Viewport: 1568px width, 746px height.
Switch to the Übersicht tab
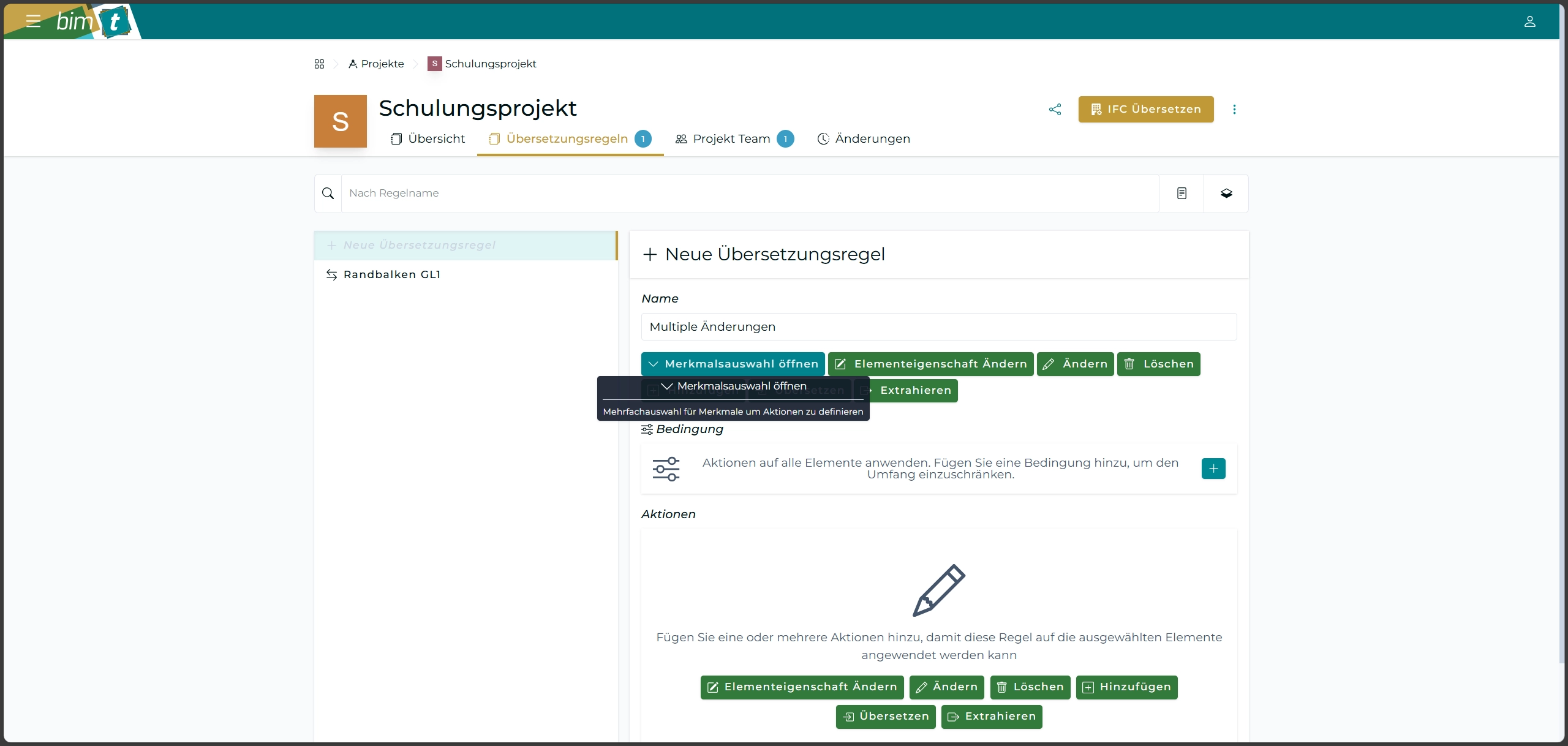pyautogui.click(x=428, y=139)
